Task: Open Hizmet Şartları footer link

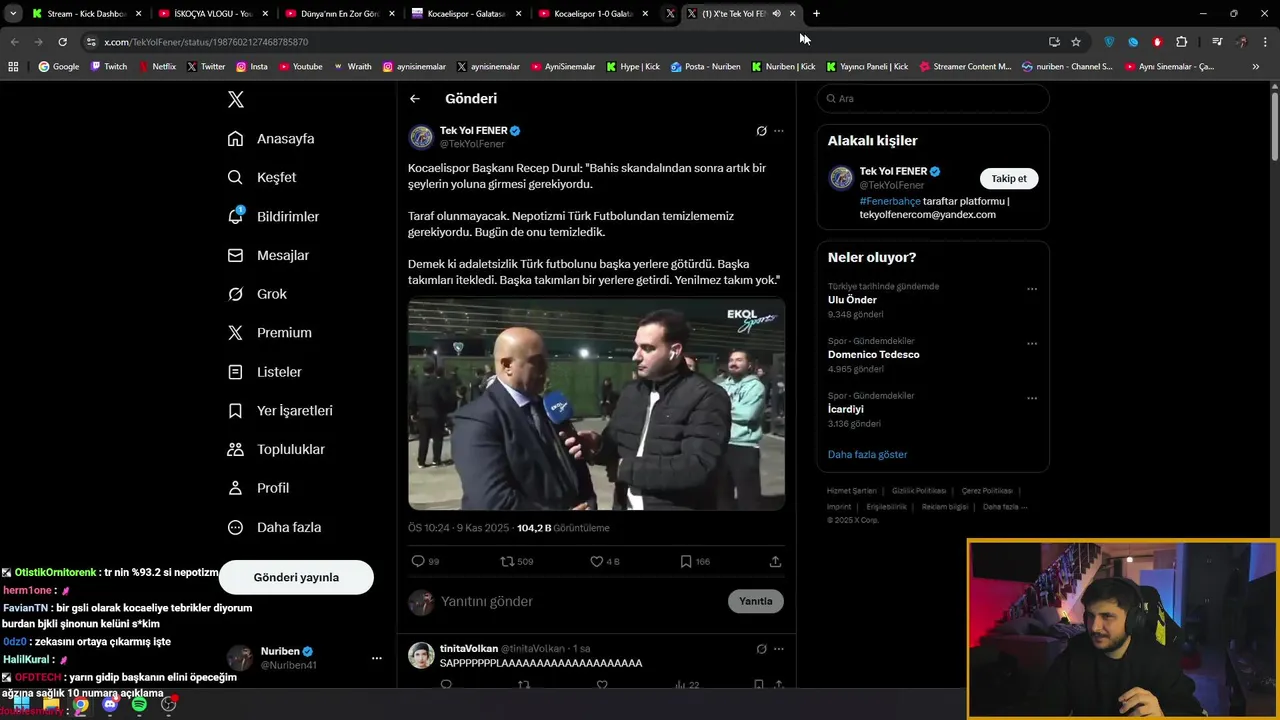Action: [852, 491]
